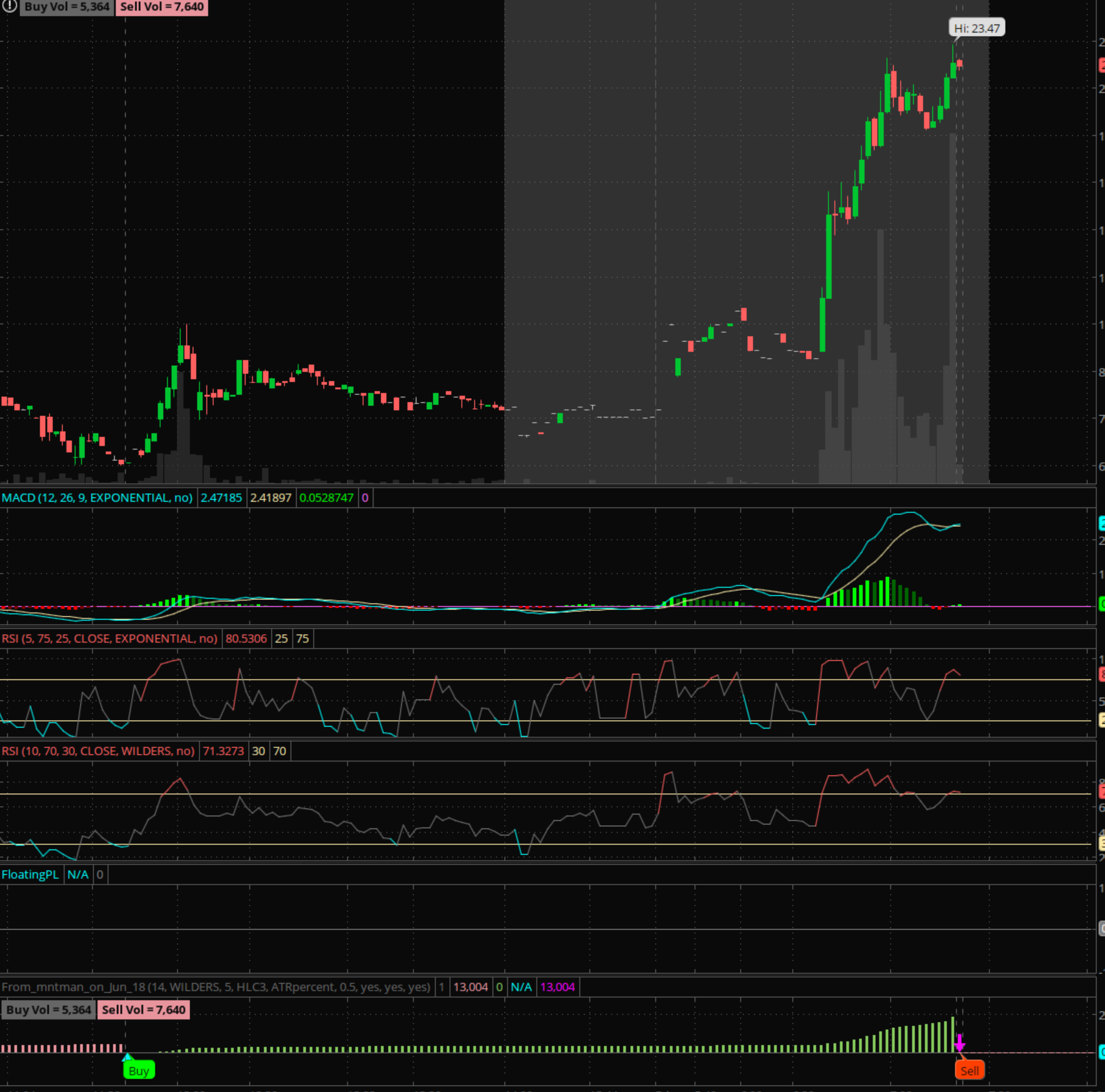Click the magenta zero-line value in the MACD header
The image size is (1105, 1092).
[365, 498]
